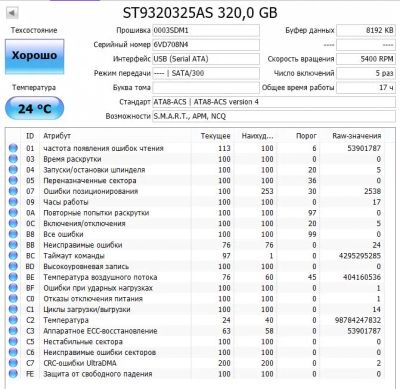This screenshot has height=389, width=400.
Task: Click status icon of Включения/отключения row
Action: pos(13,223)
